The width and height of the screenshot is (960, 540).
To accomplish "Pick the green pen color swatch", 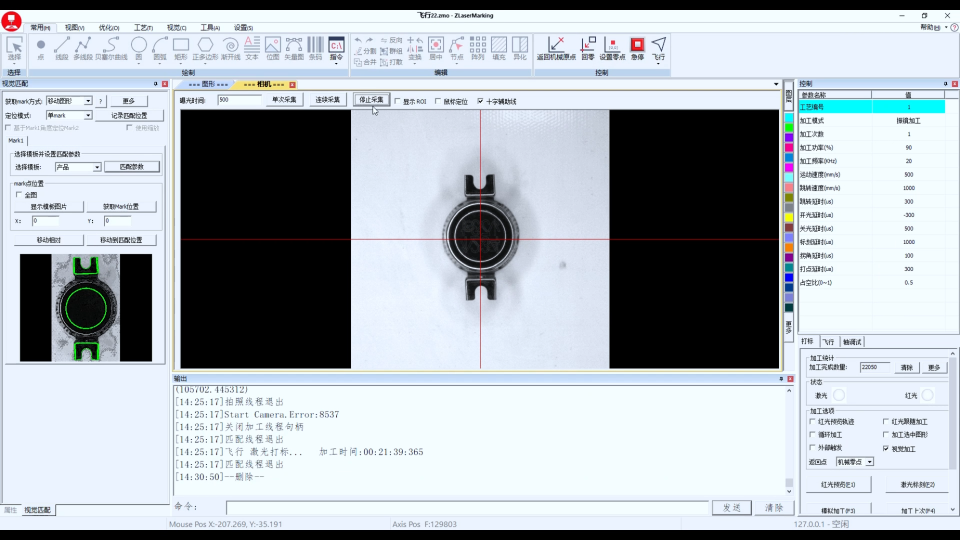I will point(789,127).
